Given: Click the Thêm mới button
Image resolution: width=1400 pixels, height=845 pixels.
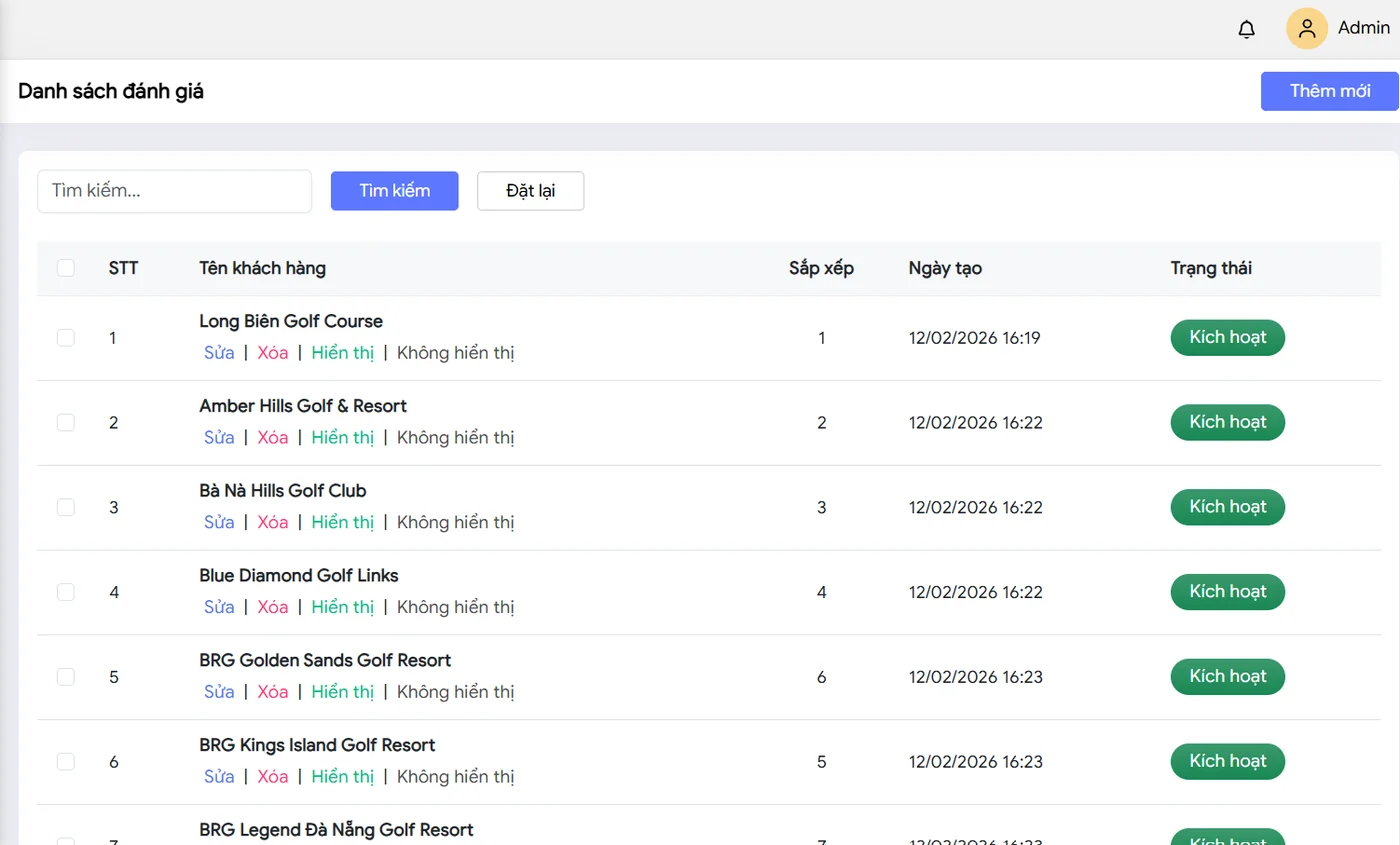Looking at the screenshot, I should click(x=1329, y=91).
